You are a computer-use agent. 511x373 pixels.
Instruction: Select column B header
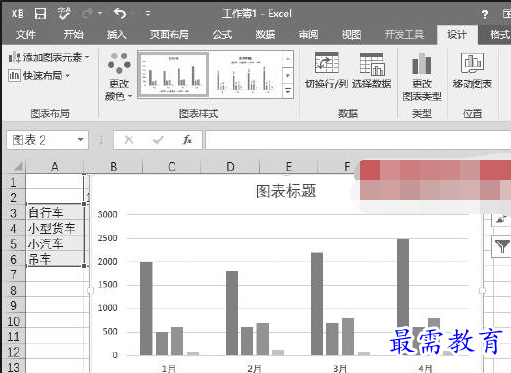113,166
